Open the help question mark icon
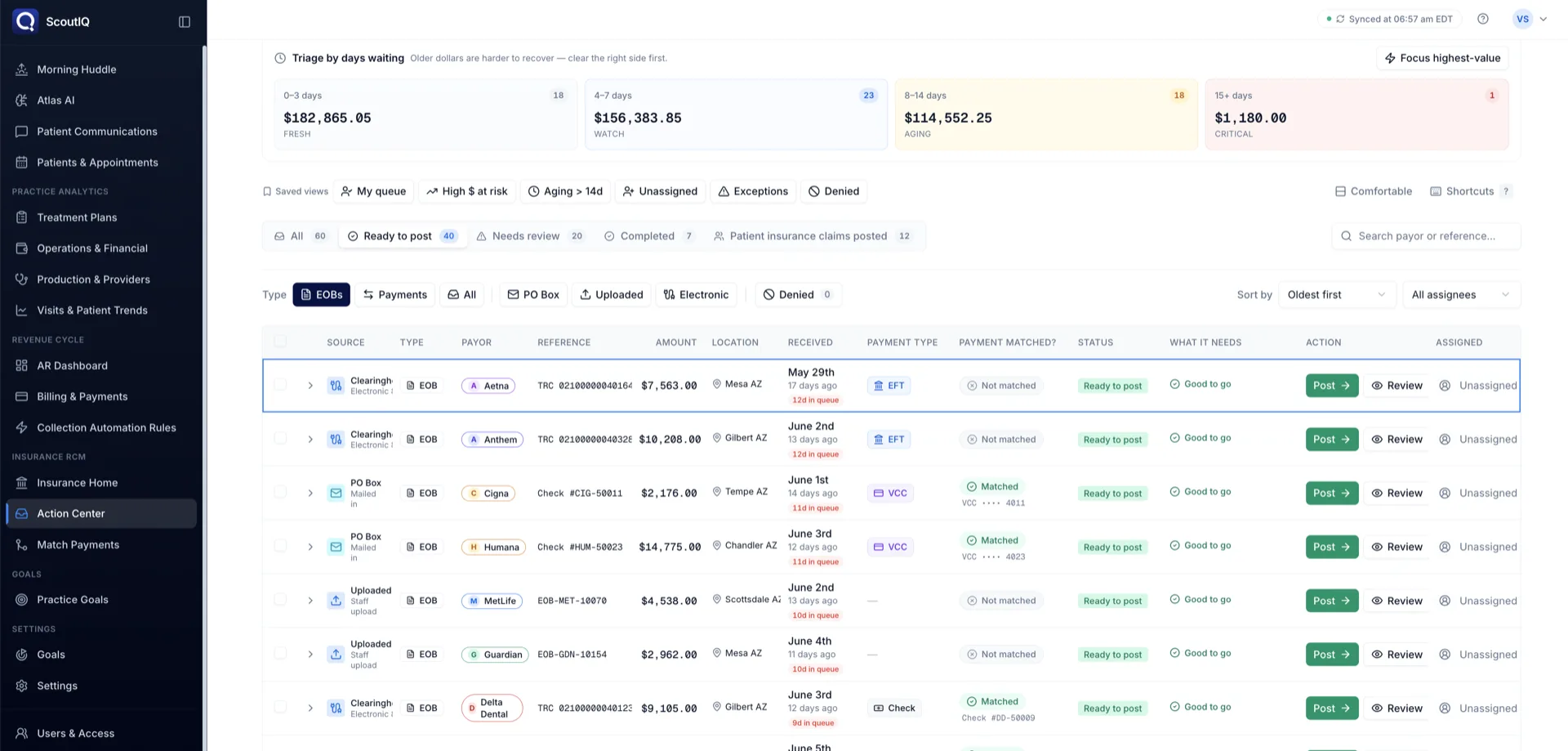 click(x=1483, y=19)
